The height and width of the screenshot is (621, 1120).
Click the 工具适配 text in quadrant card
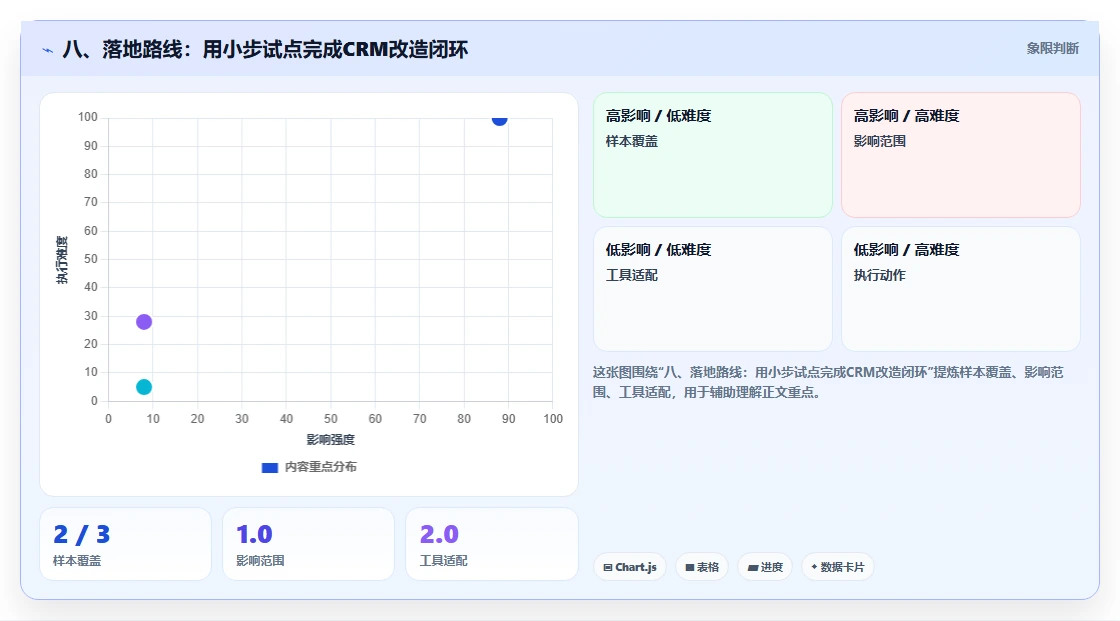click(x=631, y=275)
